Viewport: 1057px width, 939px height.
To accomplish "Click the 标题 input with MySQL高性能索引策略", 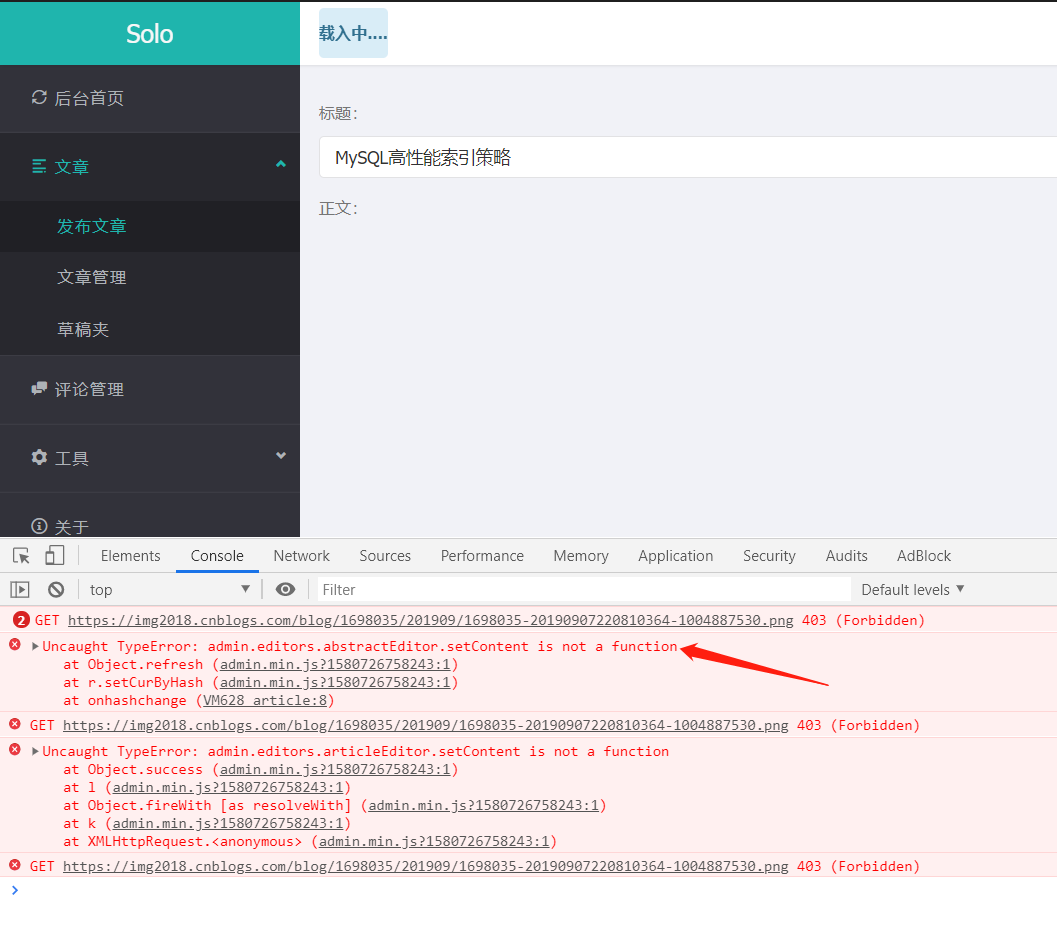I will (688, 157).
